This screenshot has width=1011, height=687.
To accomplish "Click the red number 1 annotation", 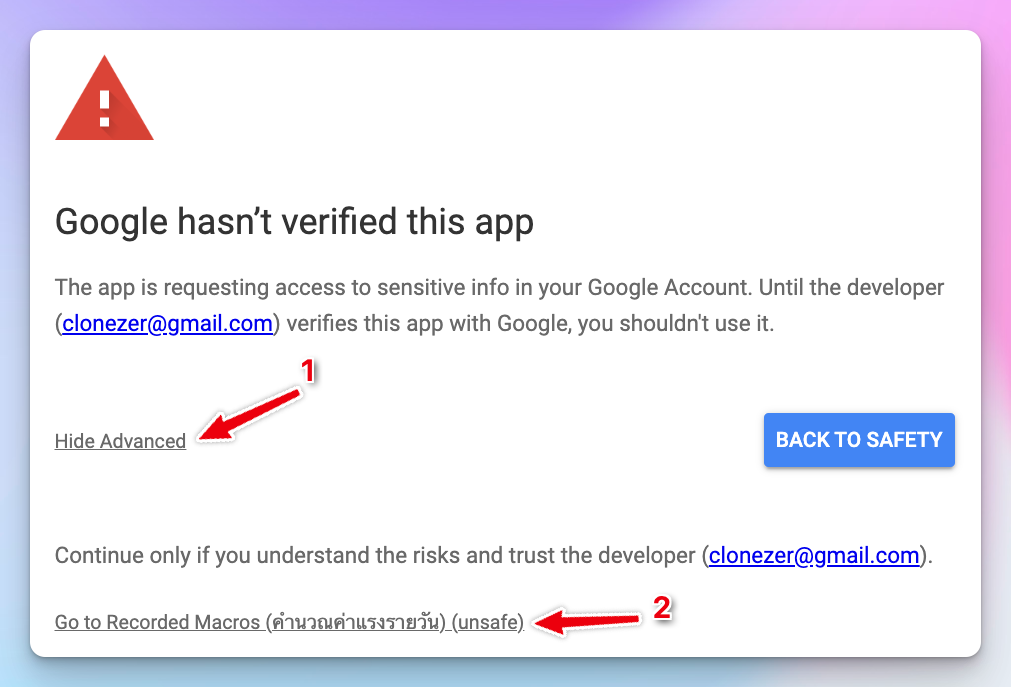I will (308, 372).
